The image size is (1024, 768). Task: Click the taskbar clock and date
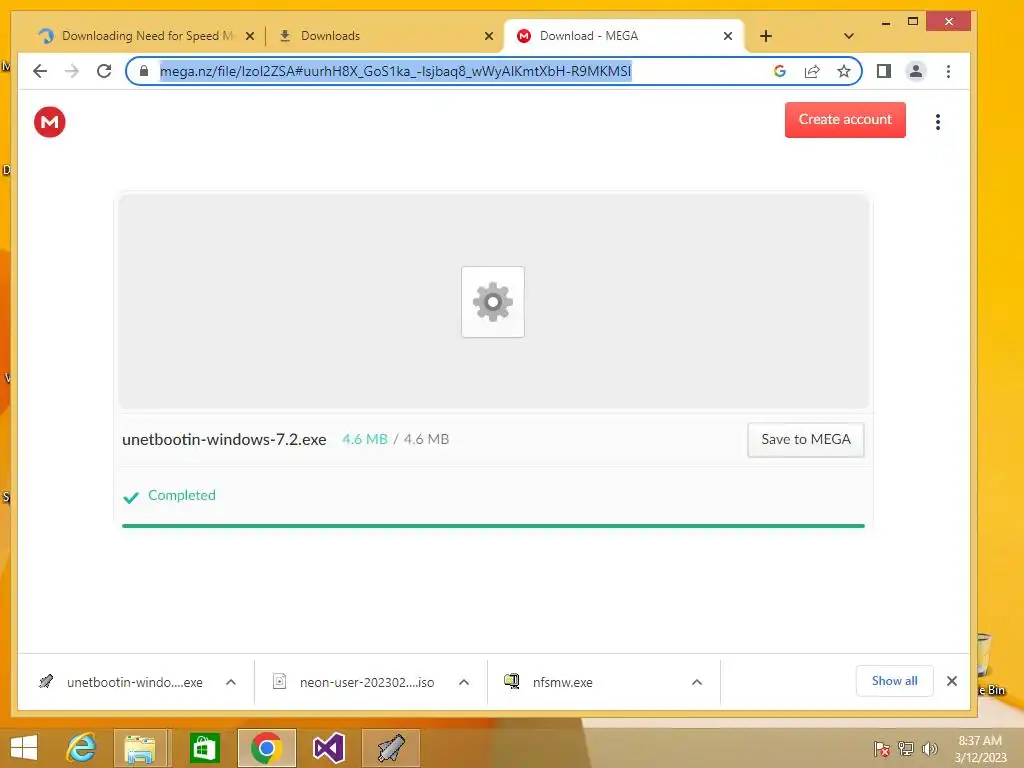point(980,749)
